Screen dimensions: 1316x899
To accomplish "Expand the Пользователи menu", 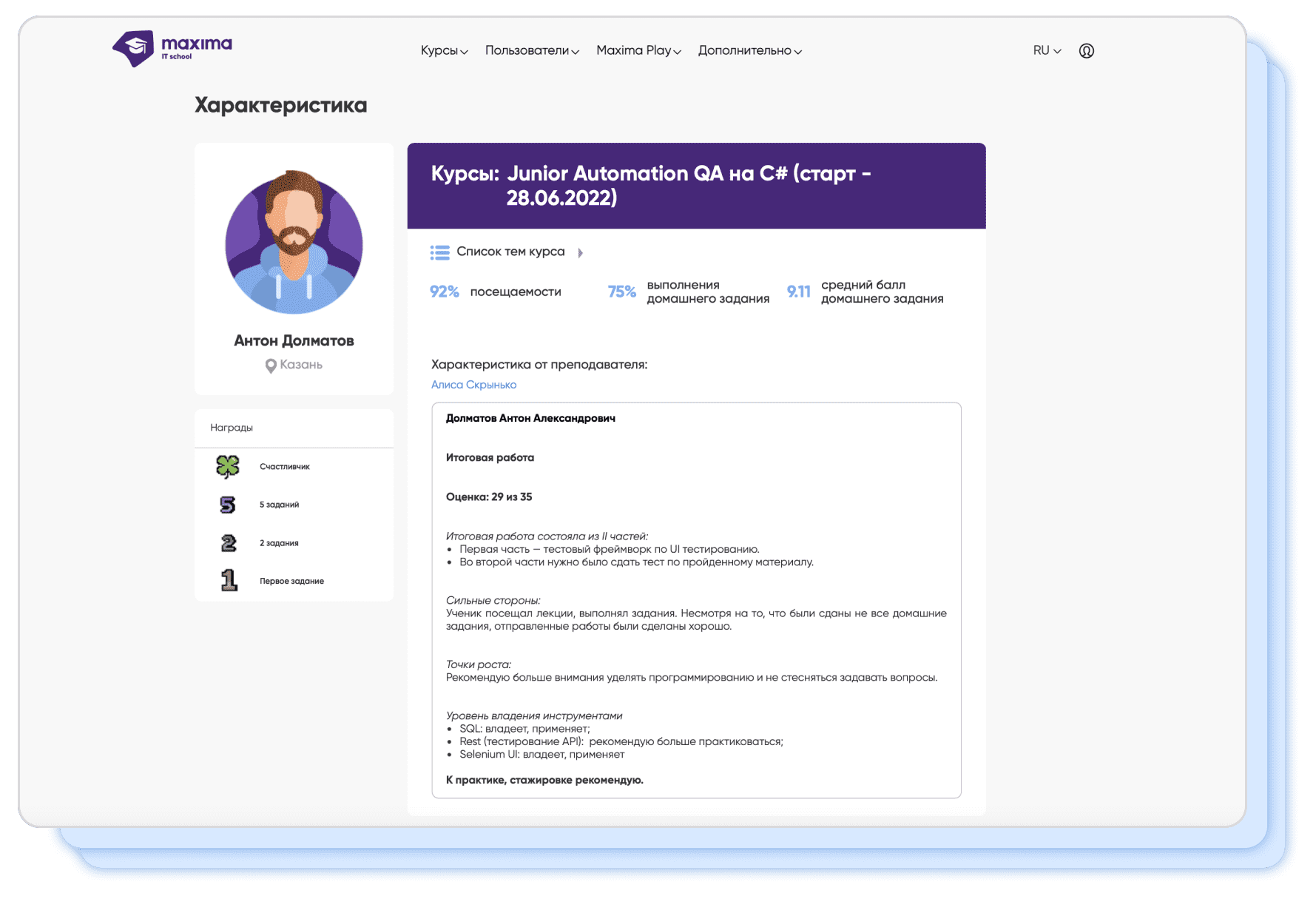I will [x=531, y=51].
